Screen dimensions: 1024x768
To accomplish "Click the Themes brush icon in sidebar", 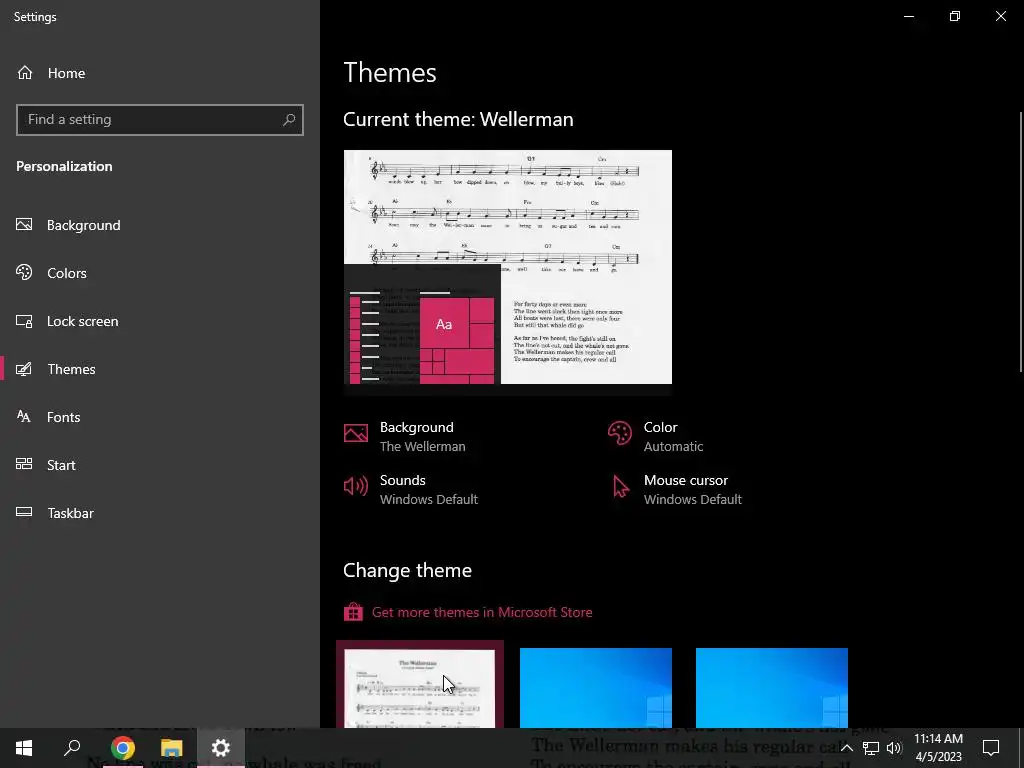I will (24, 369).
